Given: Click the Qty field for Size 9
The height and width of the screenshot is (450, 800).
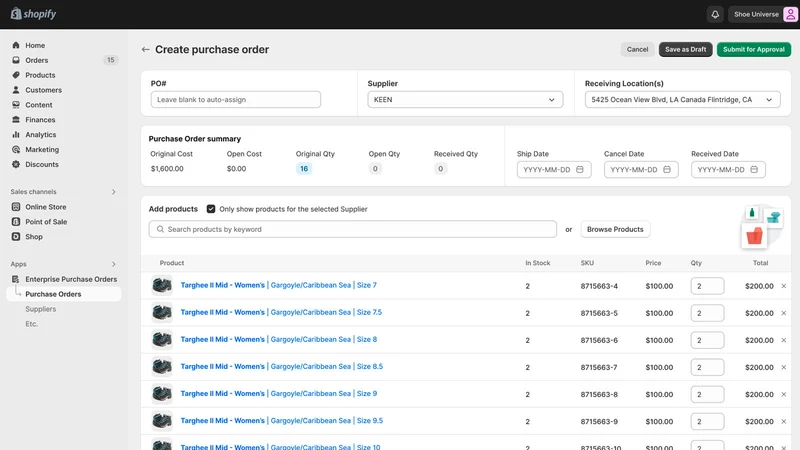Looking at the screenshot, I should point(707,394).
